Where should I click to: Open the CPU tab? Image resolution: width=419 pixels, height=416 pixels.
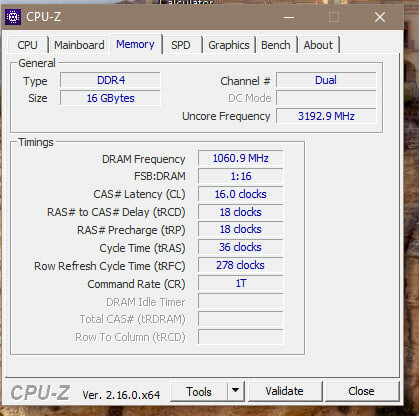pos(27,45)
